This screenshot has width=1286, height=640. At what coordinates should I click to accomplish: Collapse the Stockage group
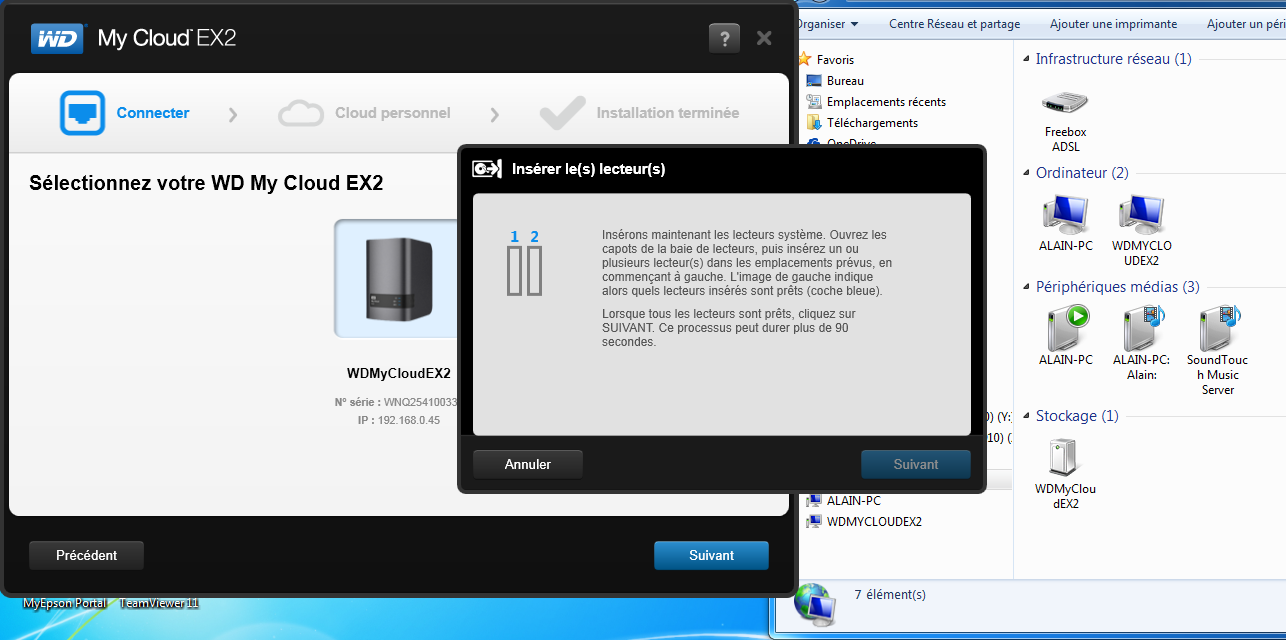pos(1026,416)
